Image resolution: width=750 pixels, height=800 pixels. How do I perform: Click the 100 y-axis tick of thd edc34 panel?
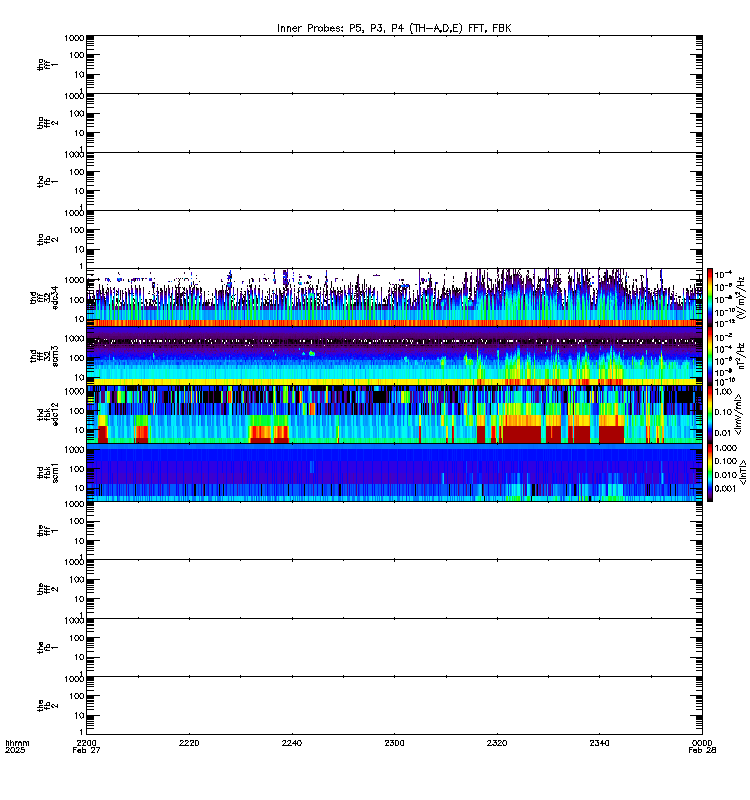coord(76,299)
